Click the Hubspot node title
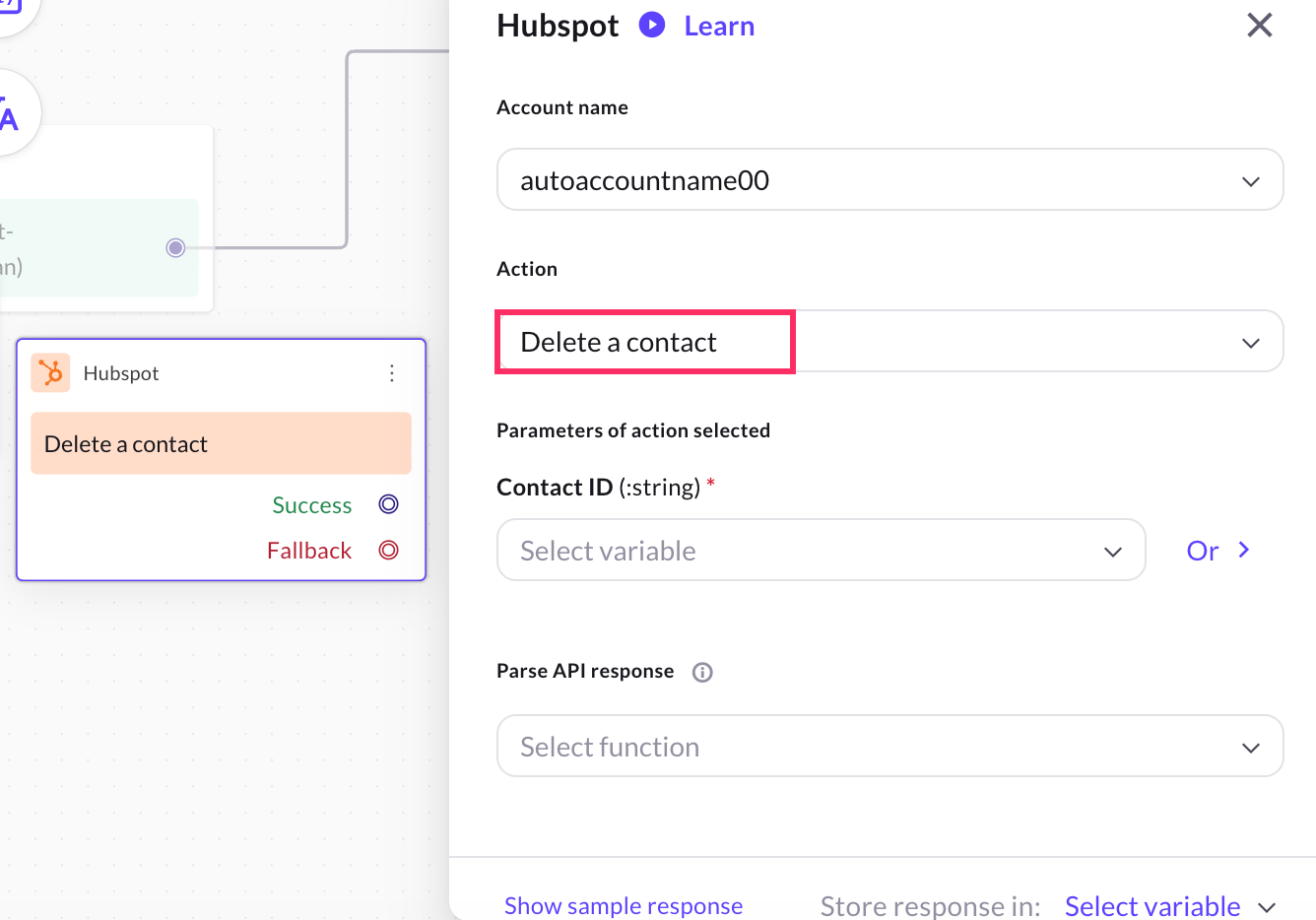The height and width of the screenshot is (920, 1316). click(x=121, y=373)
